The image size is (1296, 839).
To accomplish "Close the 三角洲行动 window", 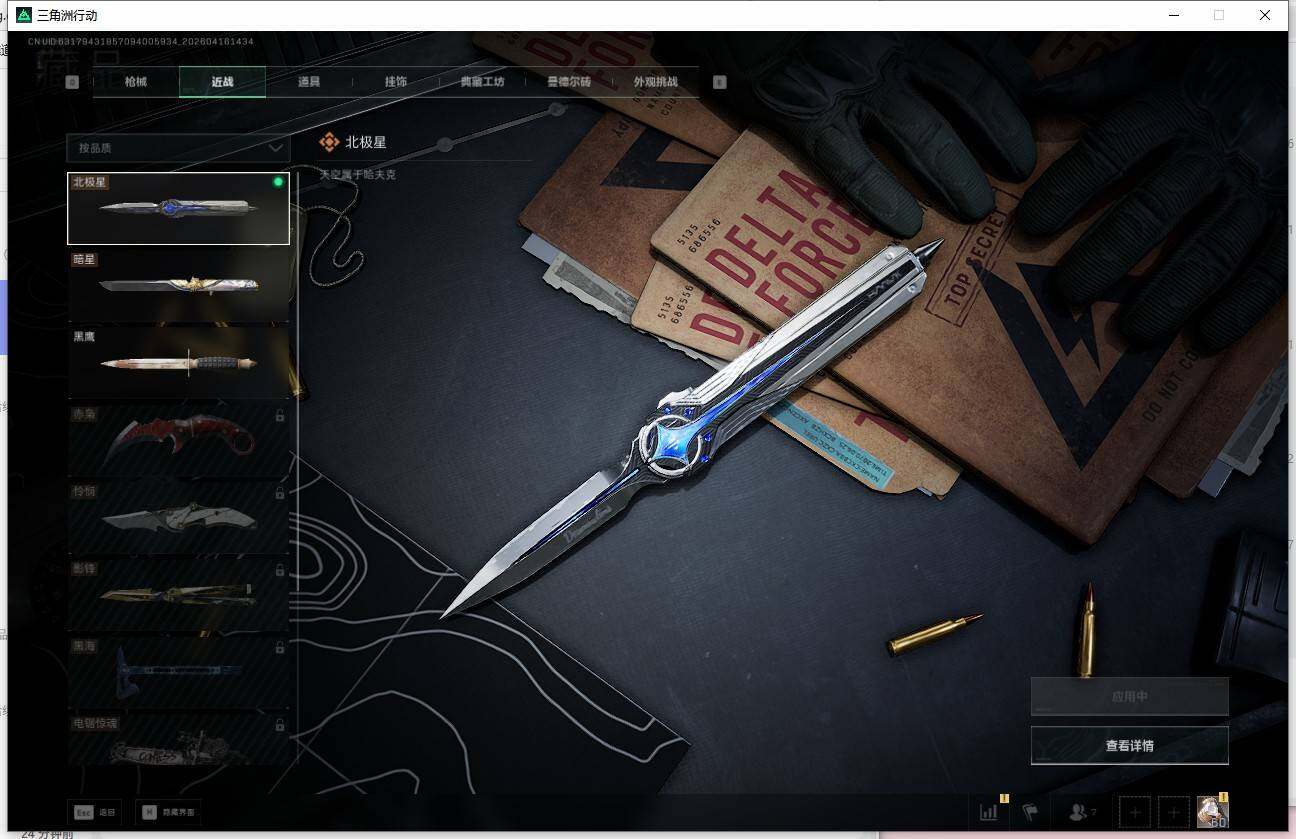I will tap(1265, 15).
